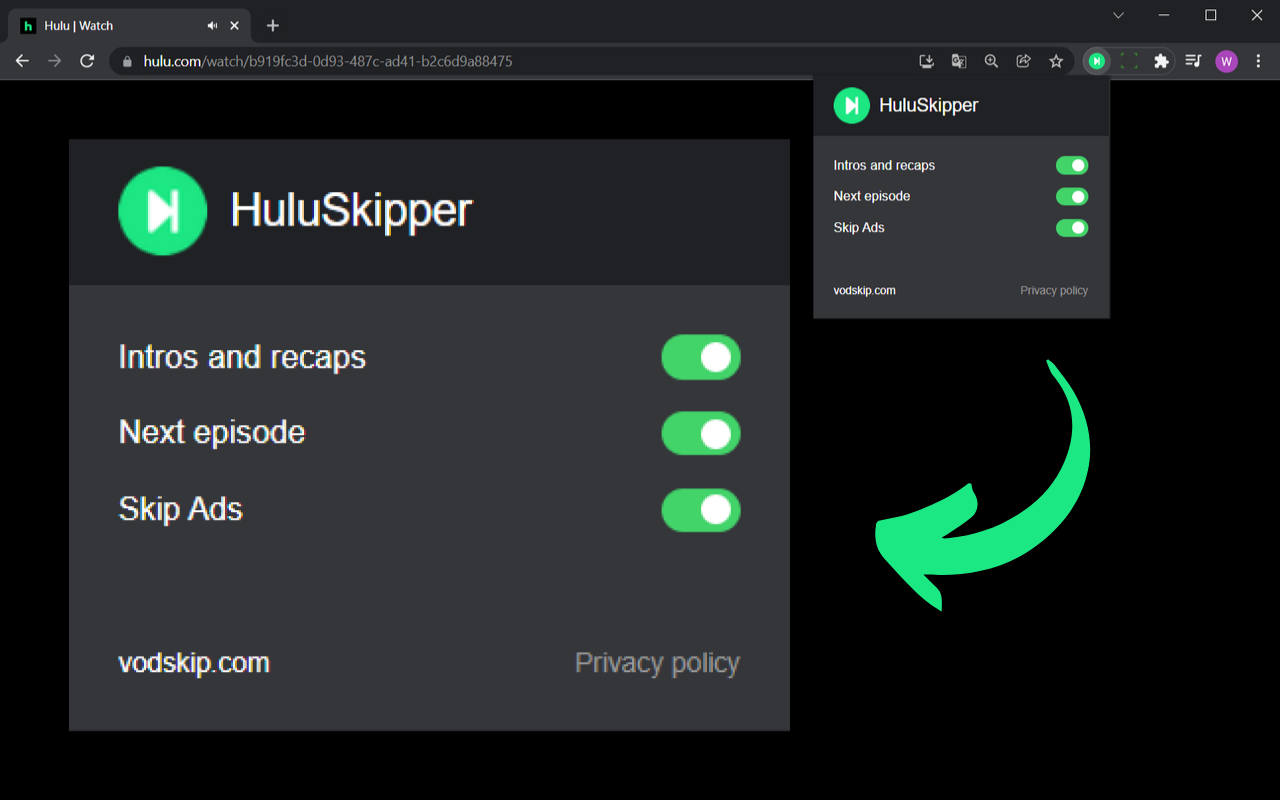The width and height of the screenshot is (1280, 800).
Task: Minimize the Chrome window
Action: tap(1165, 15)
